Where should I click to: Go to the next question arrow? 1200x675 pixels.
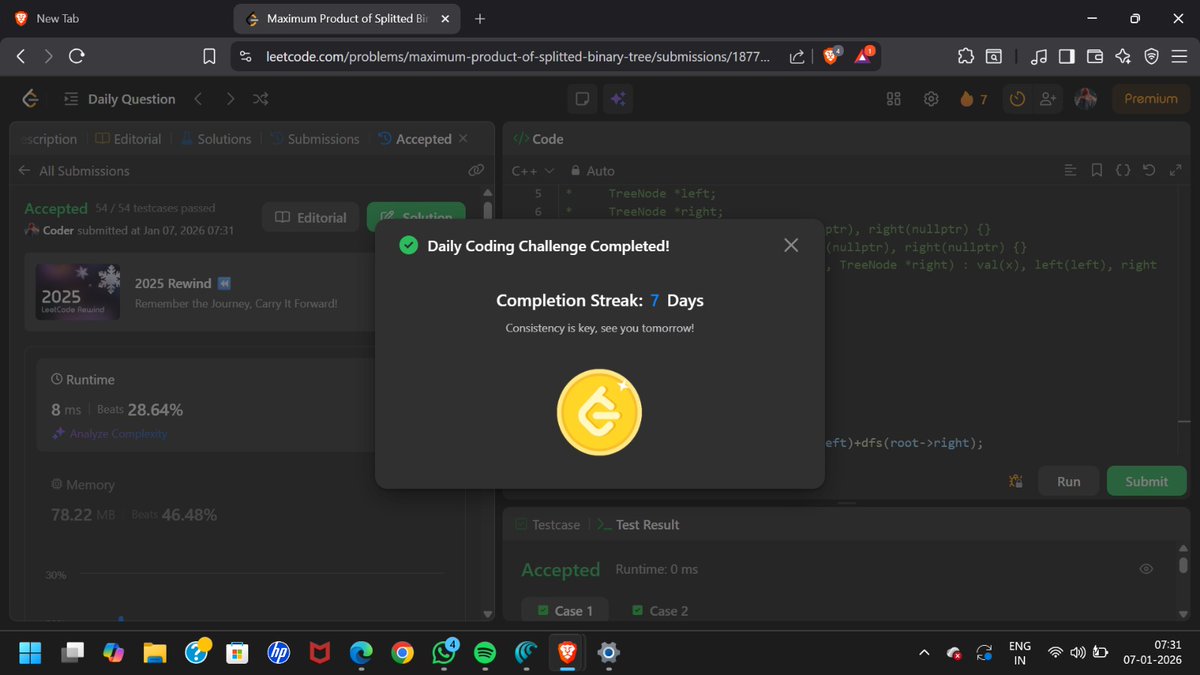point(231,99)
